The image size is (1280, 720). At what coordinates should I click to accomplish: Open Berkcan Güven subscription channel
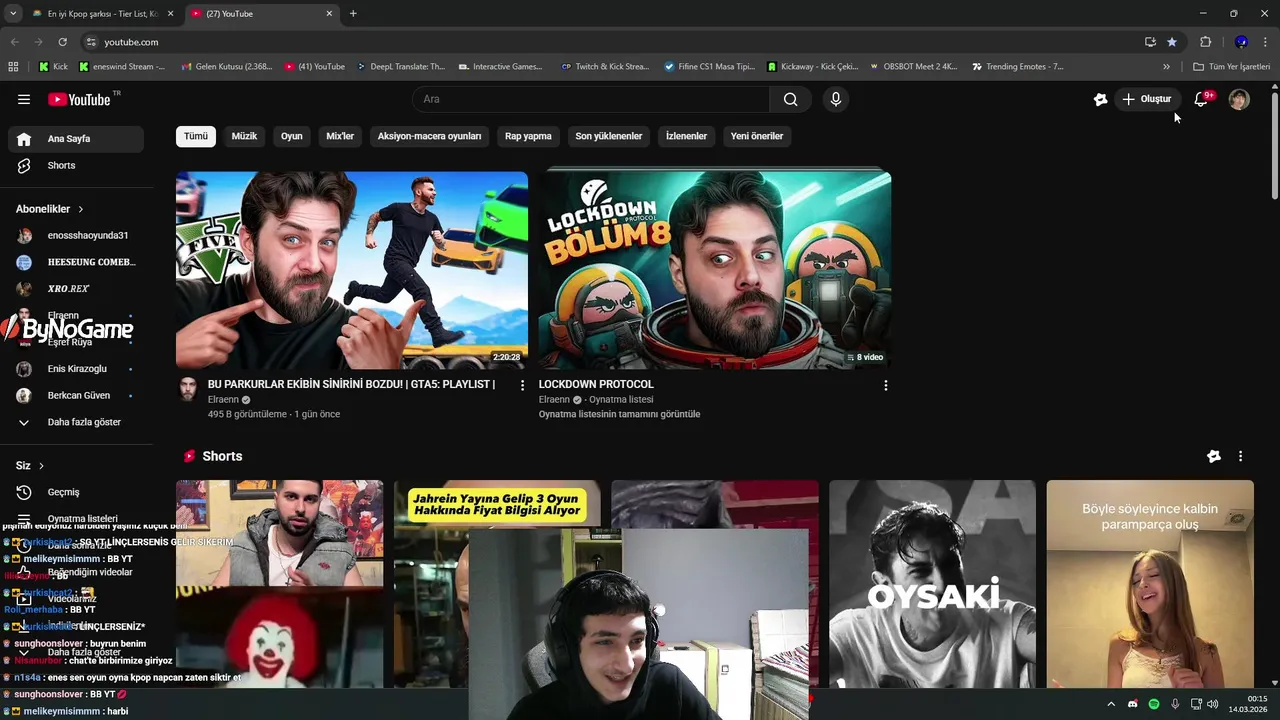[76, 395]
